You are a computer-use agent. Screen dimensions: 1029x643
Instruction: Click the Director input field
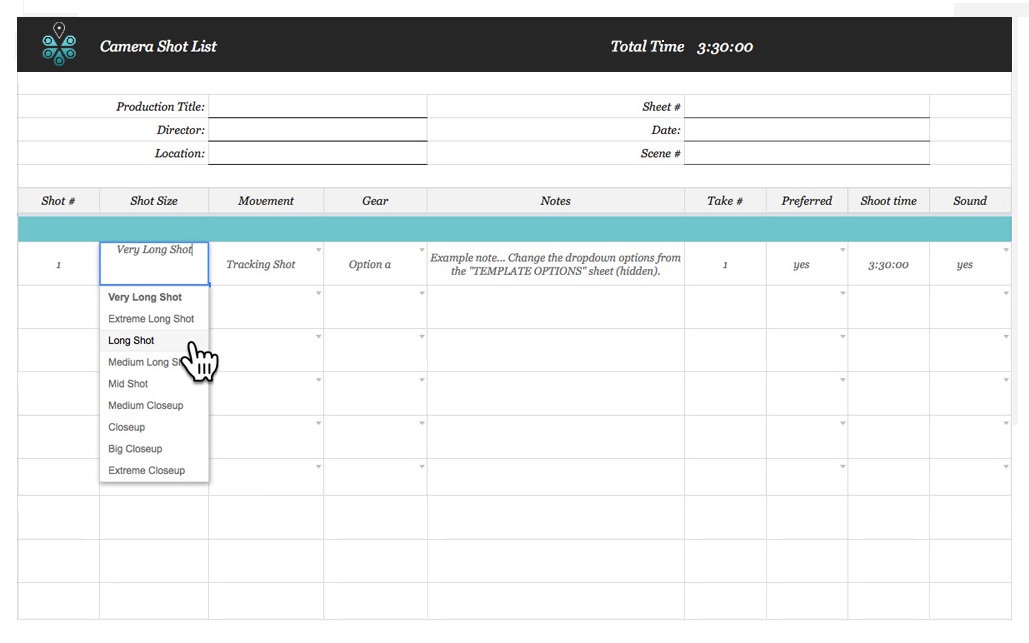[x=317, y=130]
